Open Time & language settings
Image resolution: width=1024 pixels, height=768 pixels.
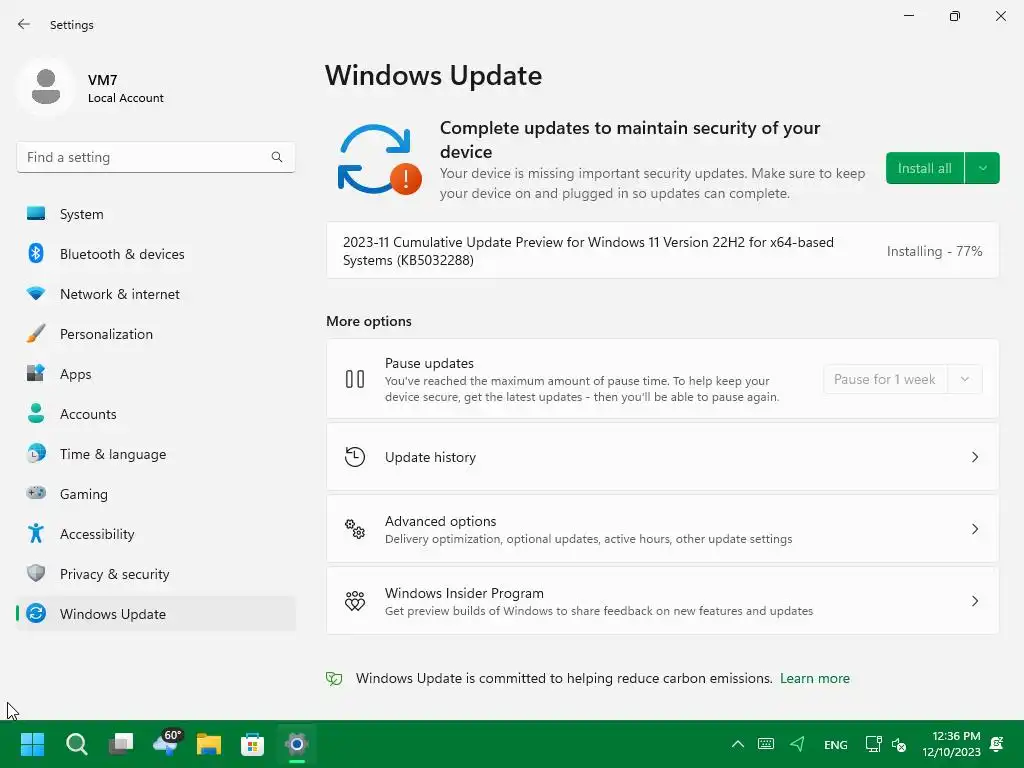pyautogui.click(x=156, y=453)
